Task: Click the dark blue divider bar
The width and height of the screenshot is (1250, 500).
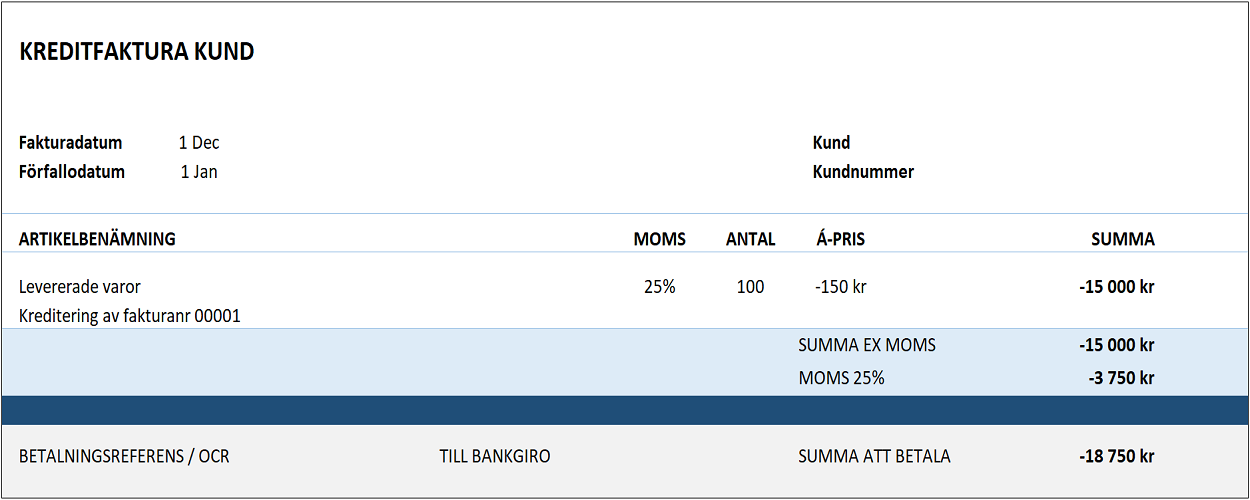Action: pyautogui.click(x=625, y=410)
